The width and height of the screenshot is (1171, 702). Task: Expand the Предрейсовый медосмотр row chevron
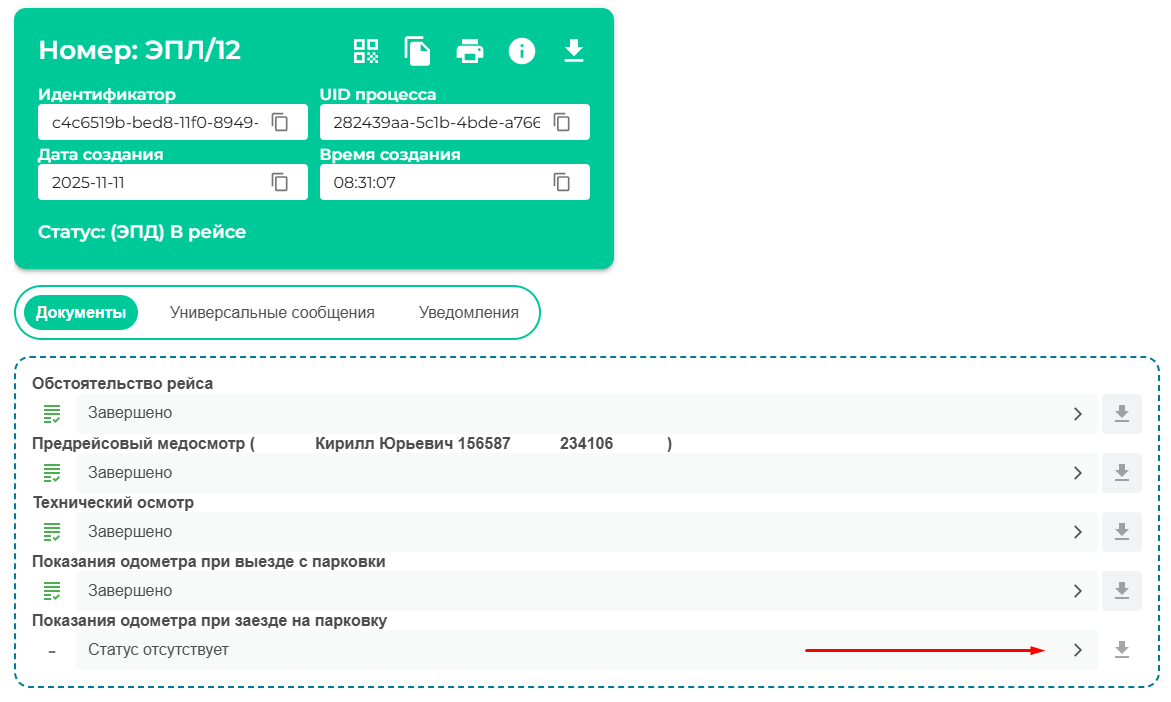1077,473
